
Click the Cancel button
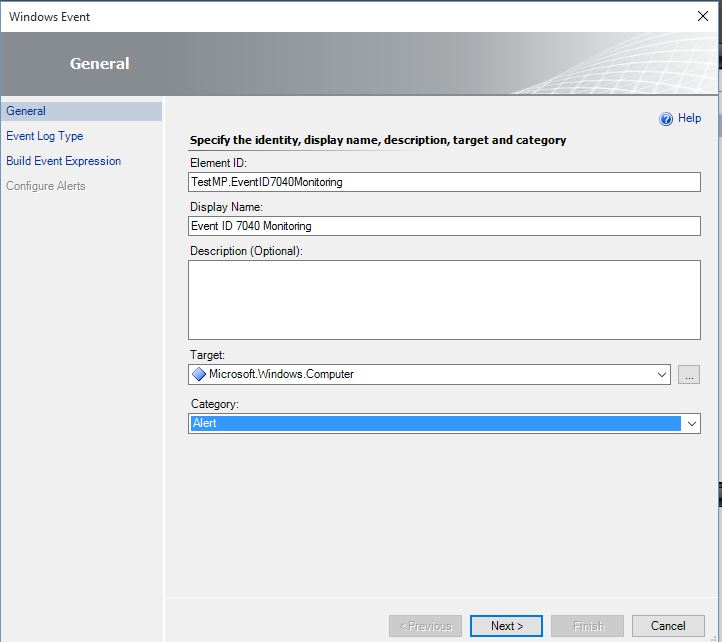[x=668, y=626]
